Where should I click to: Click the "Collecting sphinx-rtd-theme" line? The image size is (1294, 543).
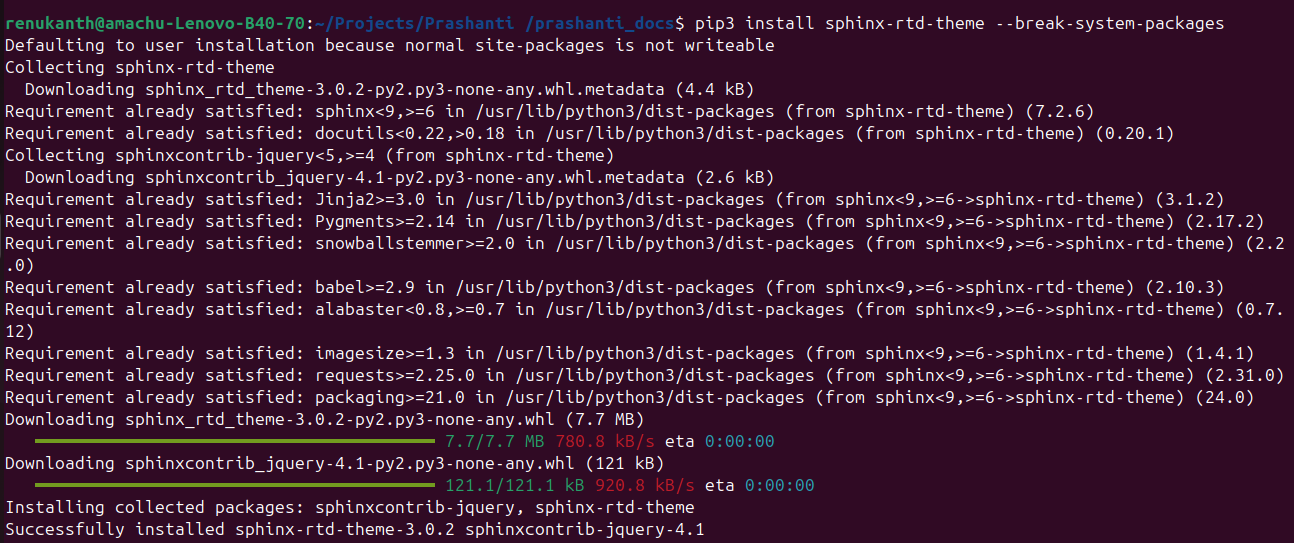(139, 67)
